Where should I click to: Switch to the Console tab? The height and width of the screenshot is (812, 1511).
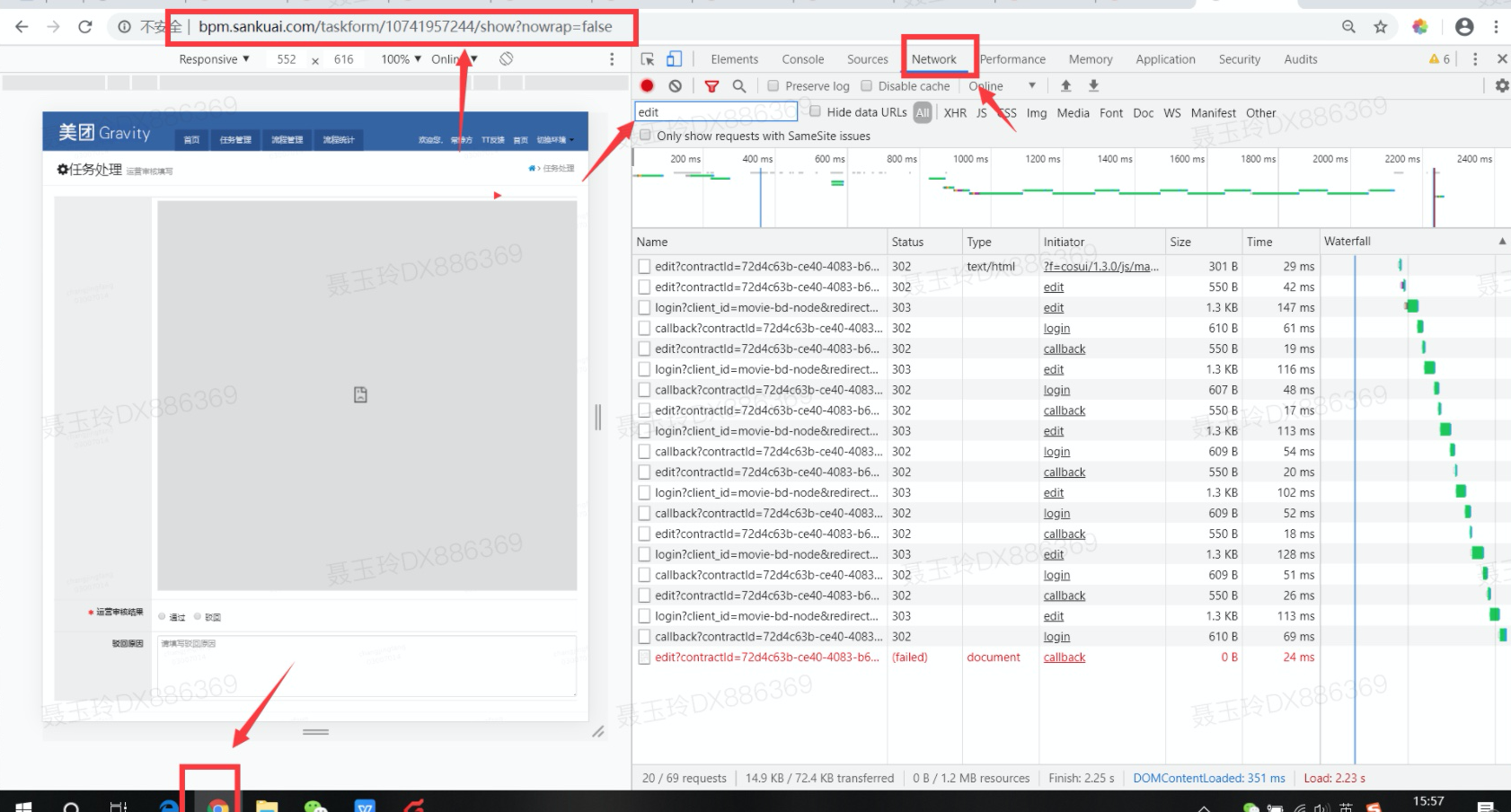802,59
